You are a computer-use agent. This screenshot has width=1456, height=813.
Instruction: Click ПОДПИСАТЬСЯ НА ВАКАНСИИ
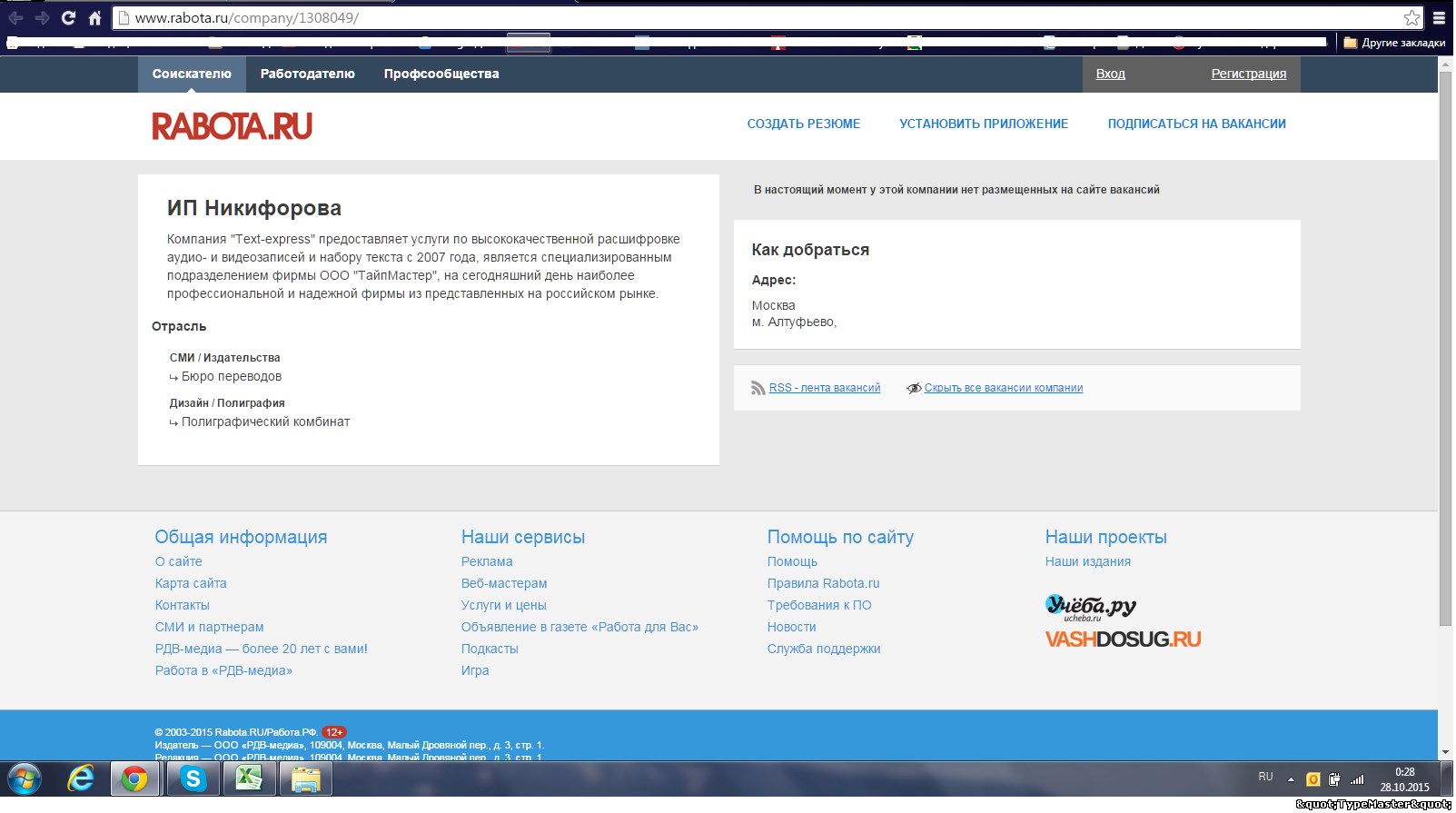tap(1196, 124)
